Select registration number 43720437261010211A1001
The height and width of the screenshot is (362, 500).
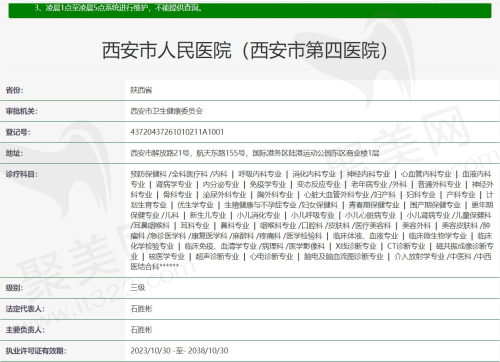[x=177, y=132]
